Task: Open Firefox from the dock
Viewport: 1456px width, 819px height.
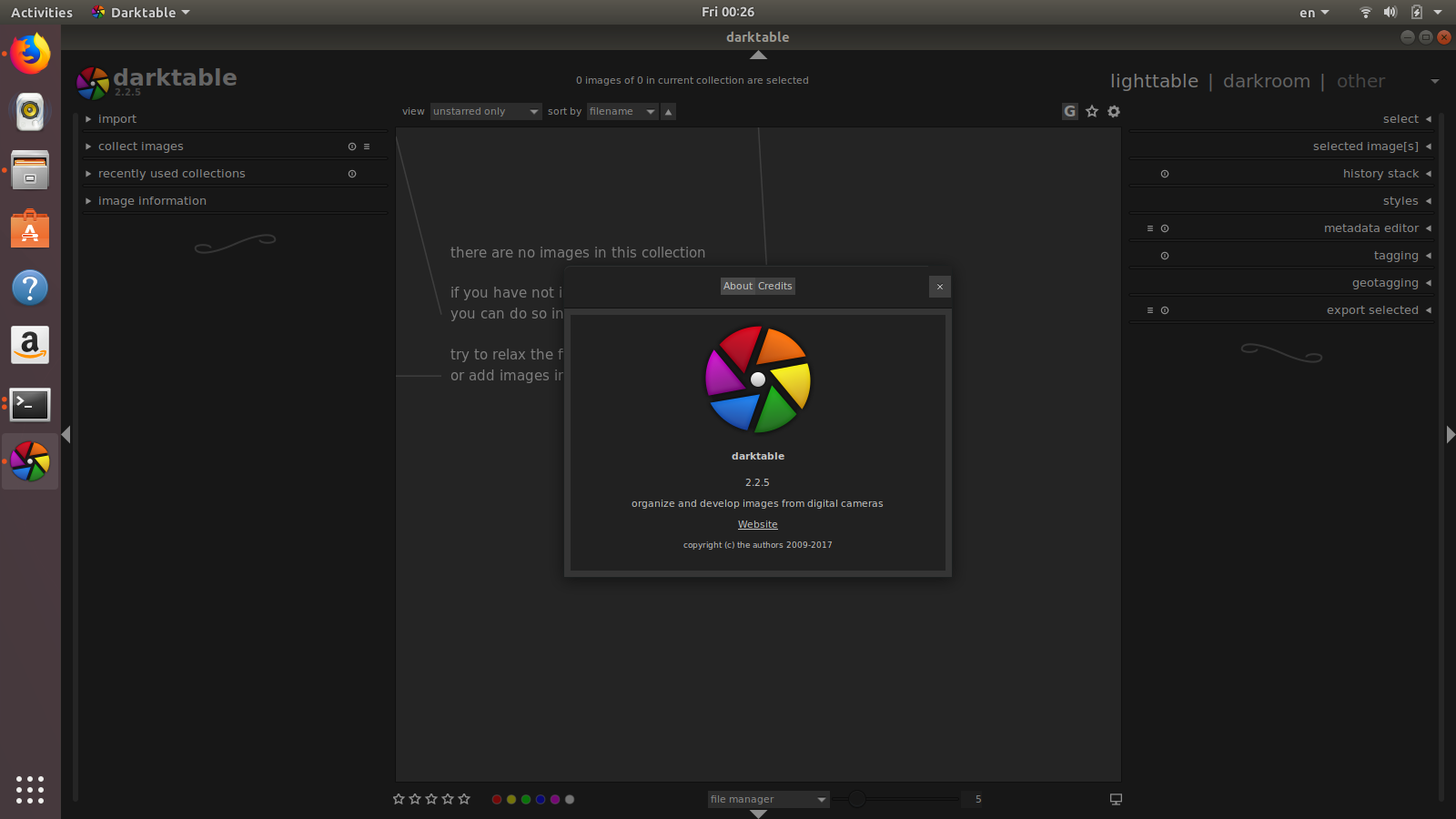Action: click(30, 54)
